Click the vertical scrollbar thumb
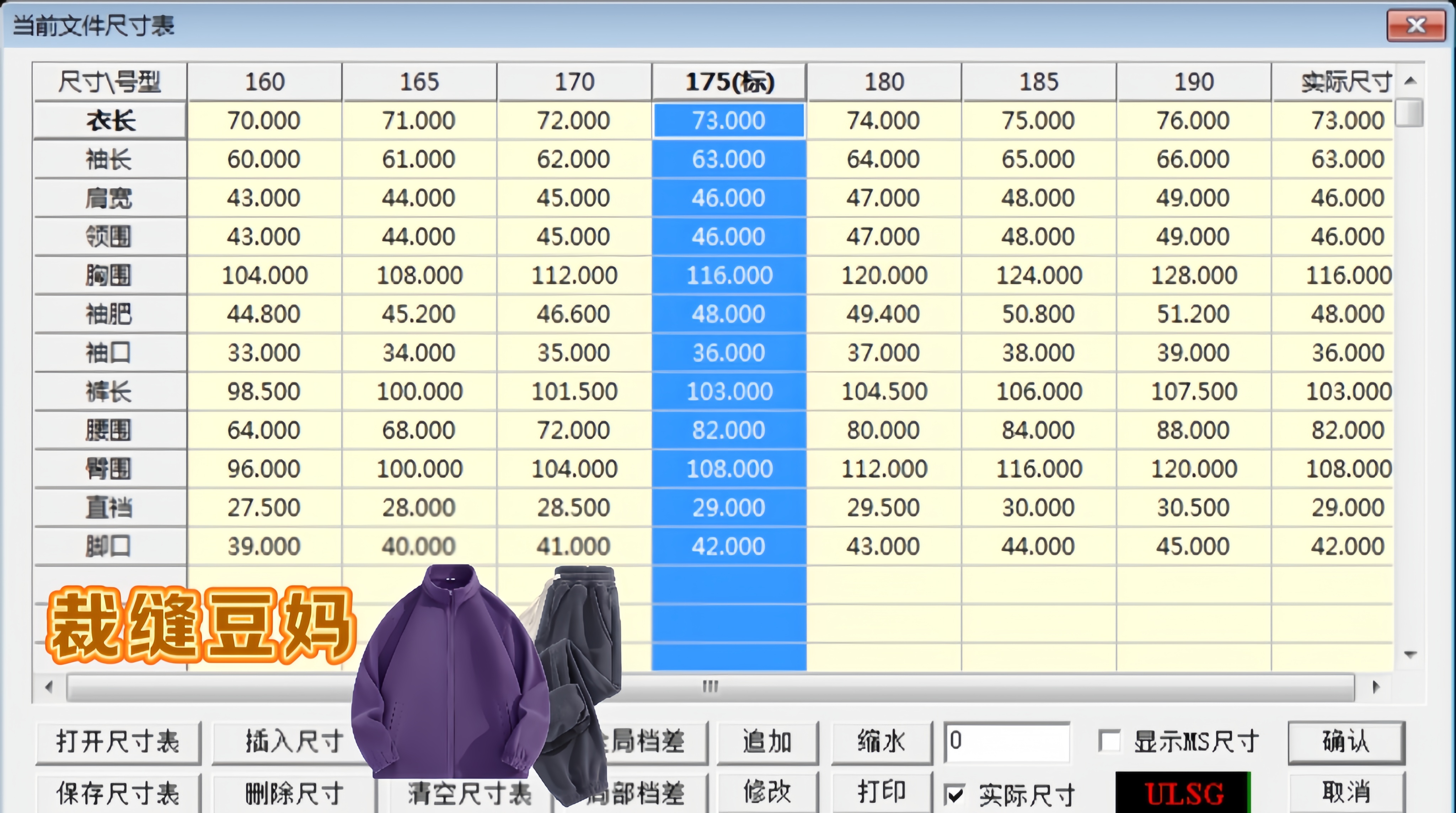 pos(1410,112)
